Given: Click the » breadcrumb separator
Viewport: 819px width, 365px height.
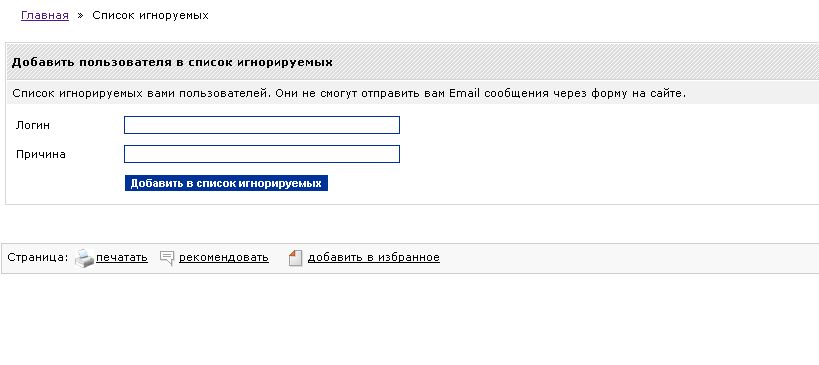Looking at the screenshot, I should [80, 16].
